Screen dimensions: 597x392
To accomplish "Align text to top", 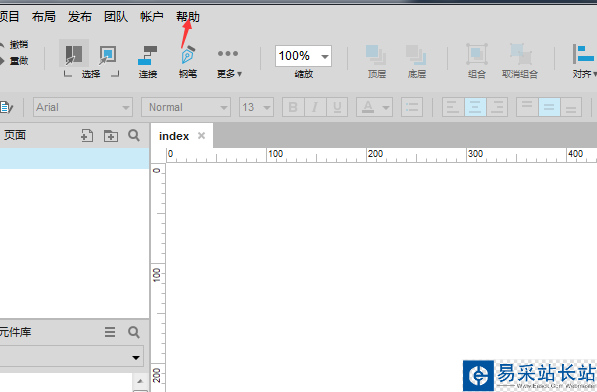I will (x=527, y=107).
